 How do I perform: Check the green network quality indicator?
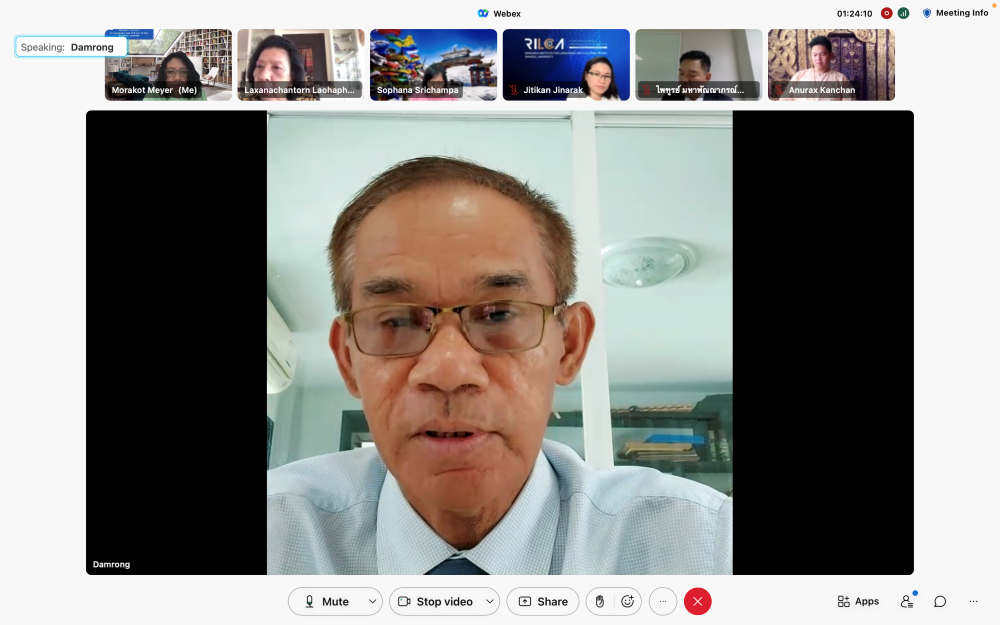[x=903, y=13]
